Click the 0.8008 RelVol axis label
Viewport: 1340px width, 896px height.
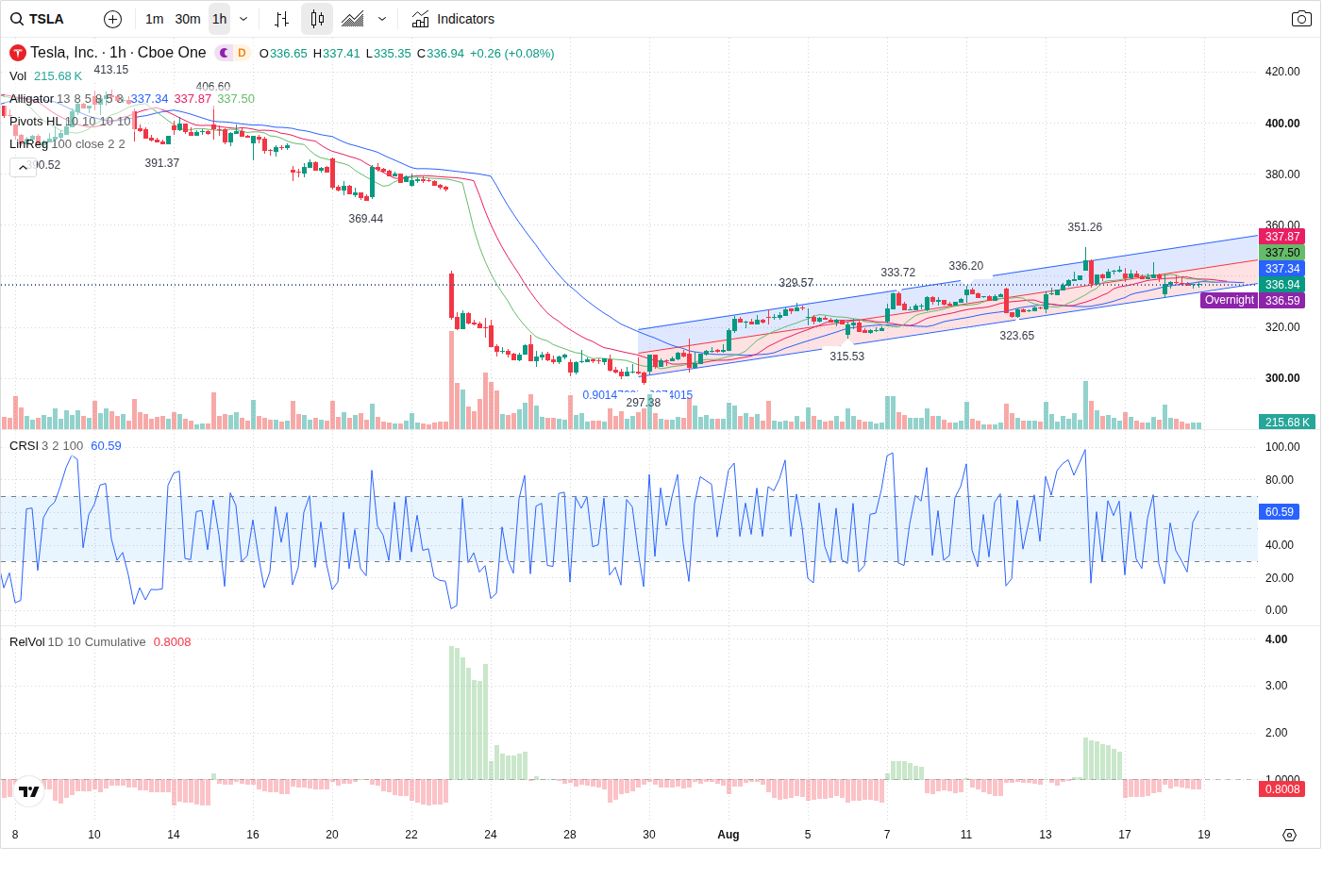1282,789
